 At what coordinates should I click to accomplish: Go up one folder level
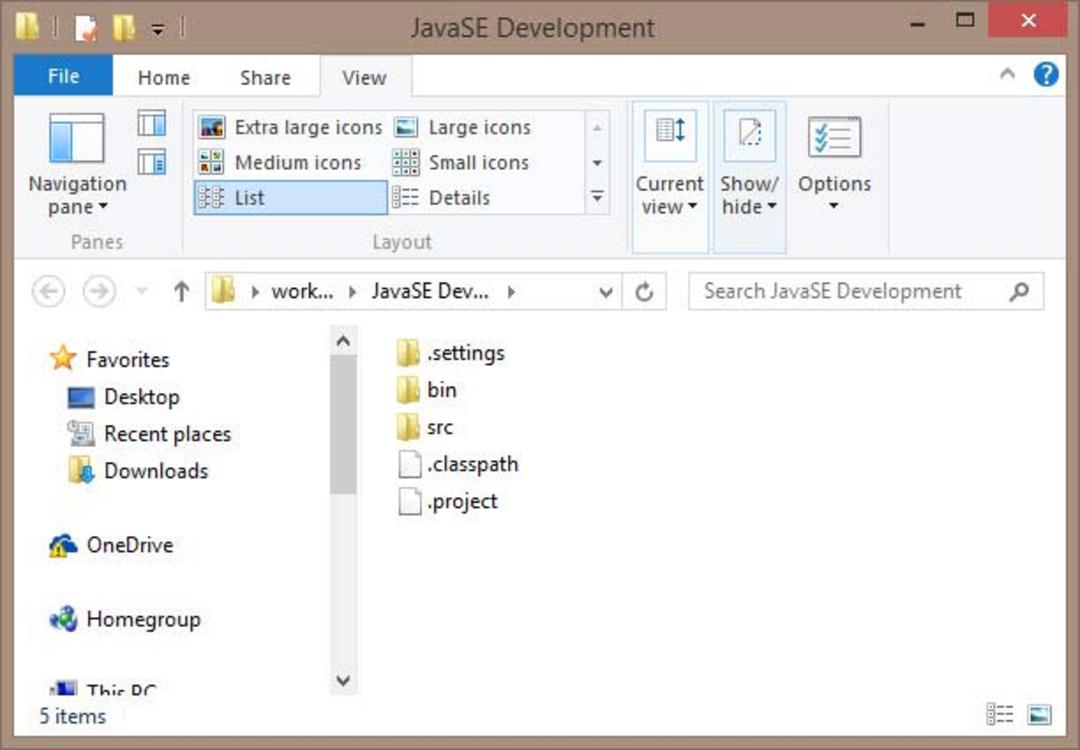(x=181, y=291)
